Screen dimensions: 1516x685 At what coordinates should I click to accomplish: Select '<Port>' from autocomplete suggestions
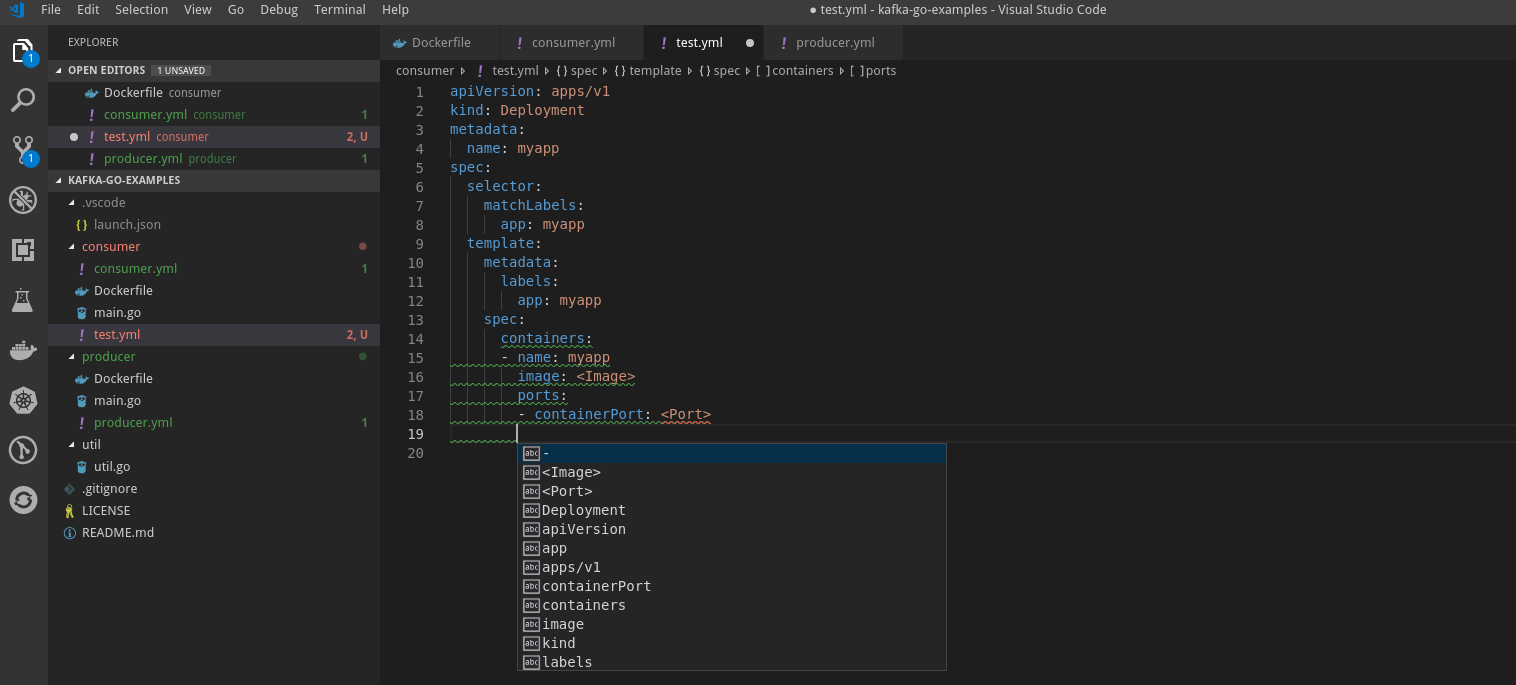732,491
